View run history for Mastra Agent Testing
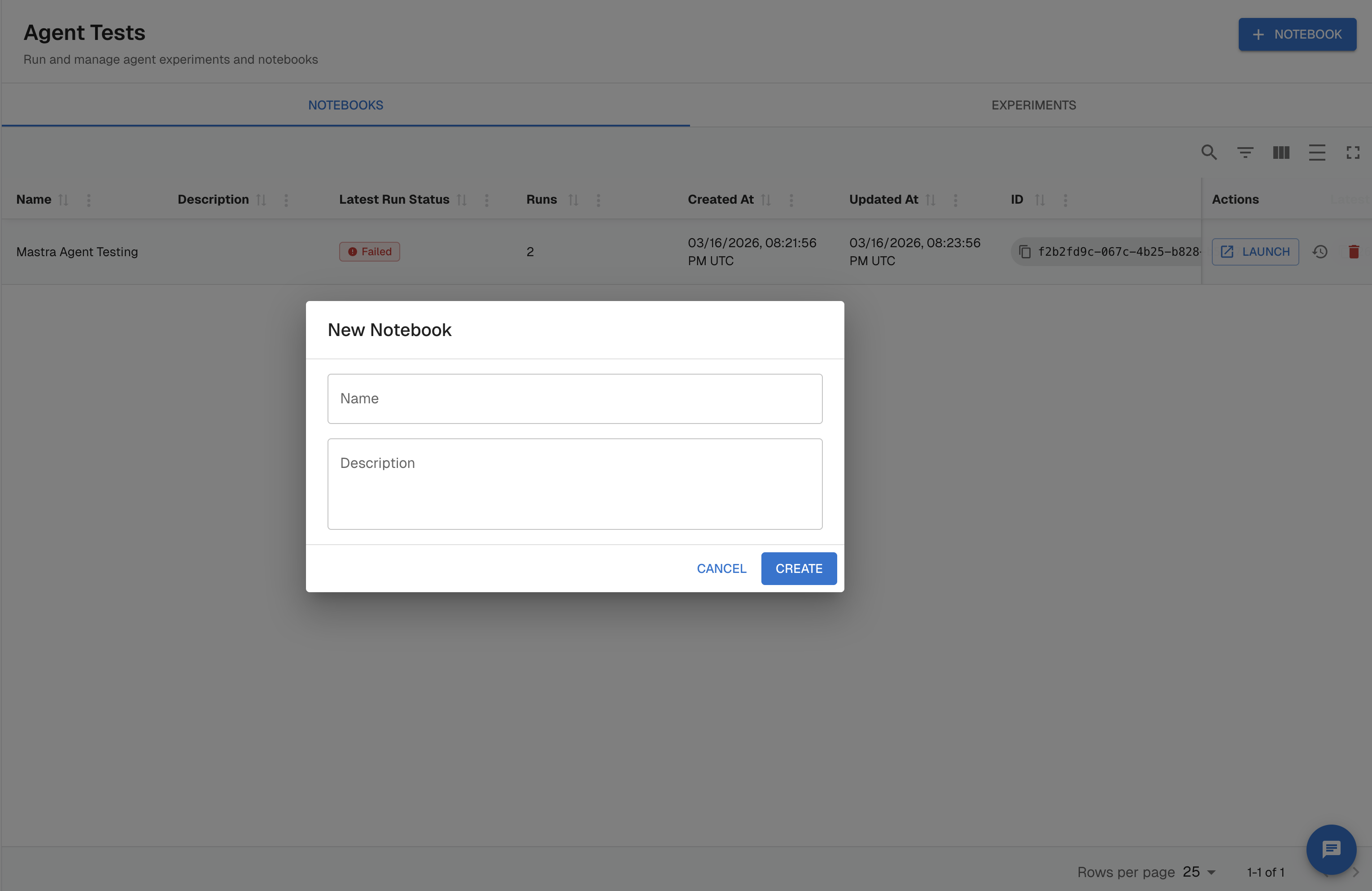Image resolution: width=1372 pixels, height=891 pixels. point(1320,252)
